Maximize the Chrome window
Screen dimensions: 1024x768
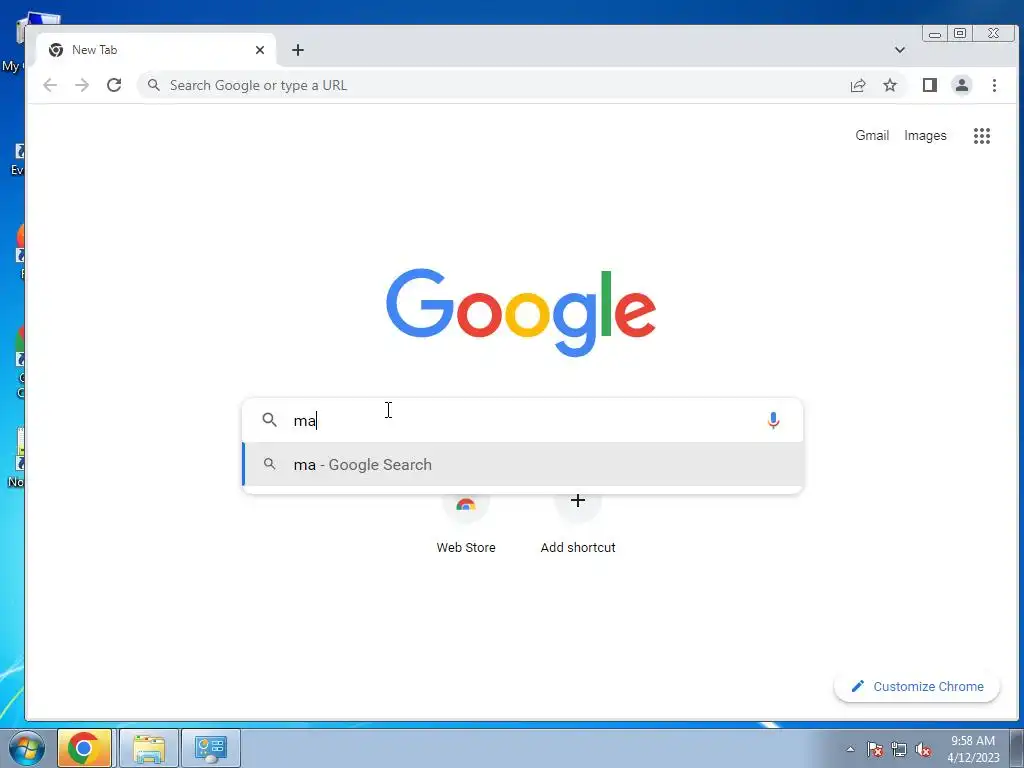(x=960, y=34)
